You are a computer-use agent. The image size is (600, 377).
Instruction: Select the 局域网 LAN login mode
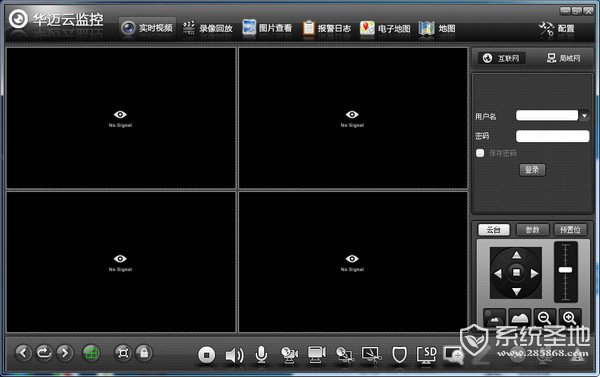coord(564,58)
